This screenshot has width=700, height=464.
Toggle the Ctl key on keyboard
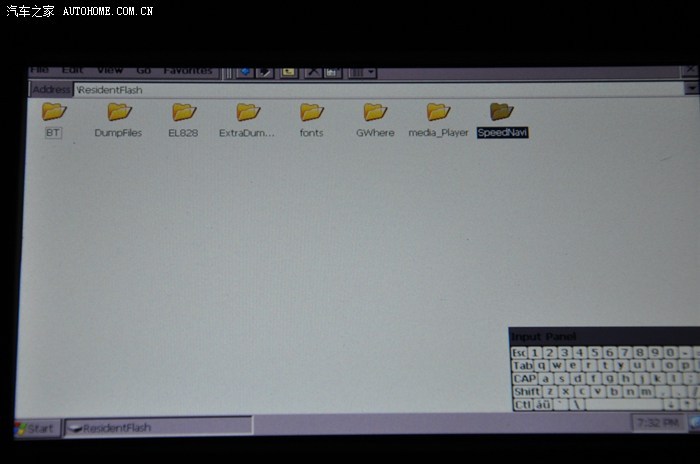522,405
